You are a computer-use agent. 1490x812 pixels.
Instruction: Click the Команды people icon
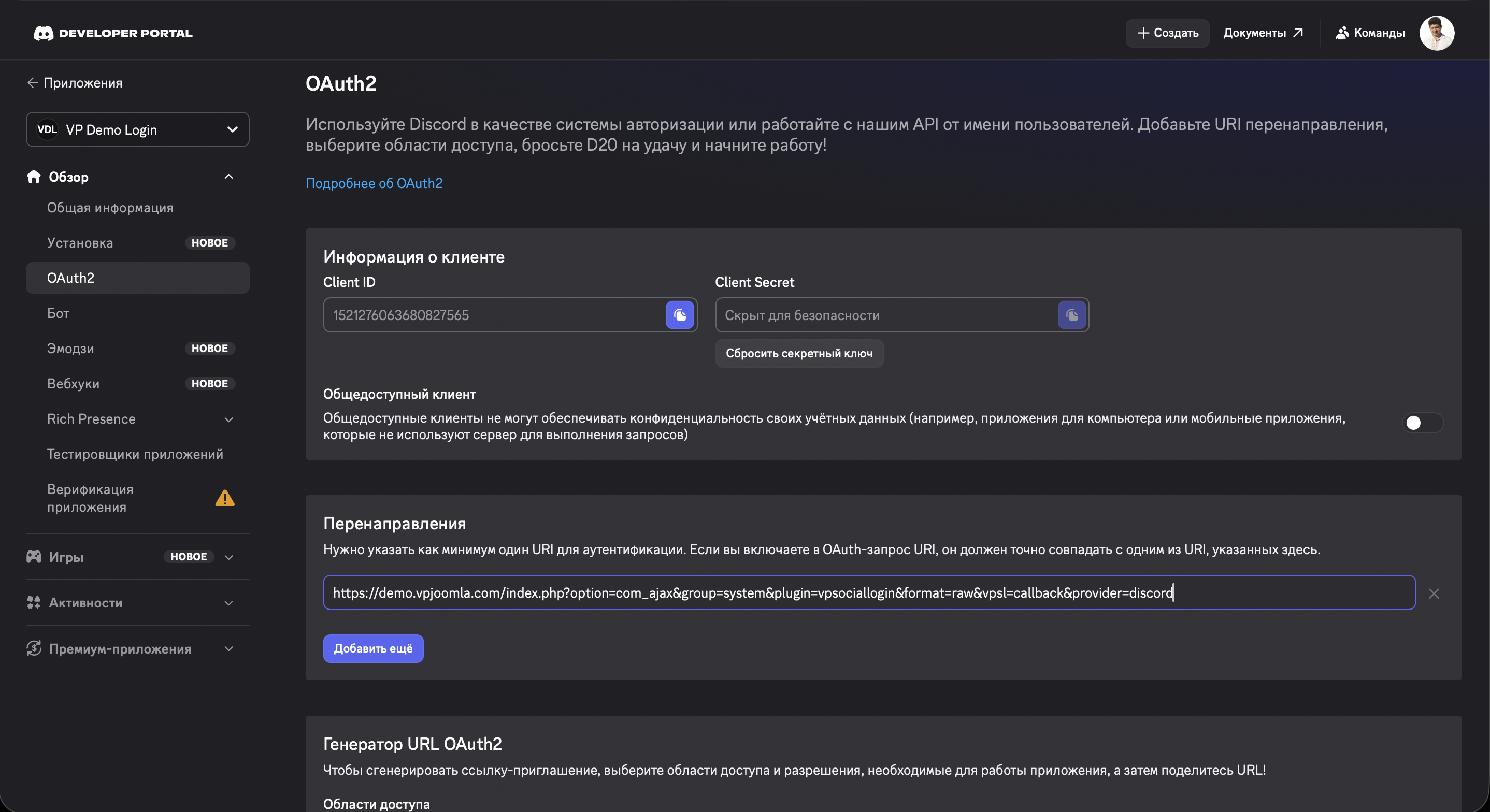(1342, 33)
